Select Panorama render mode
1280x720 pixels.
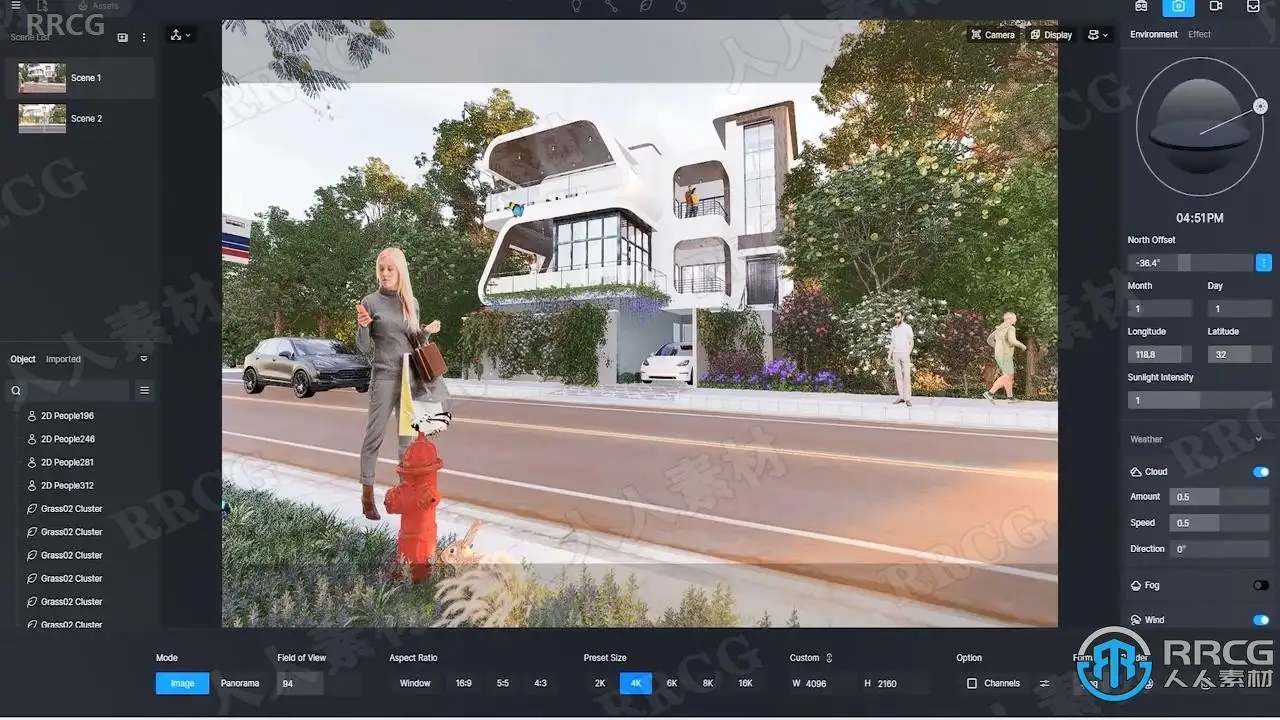pyautogui.click(x=240, y=684)
